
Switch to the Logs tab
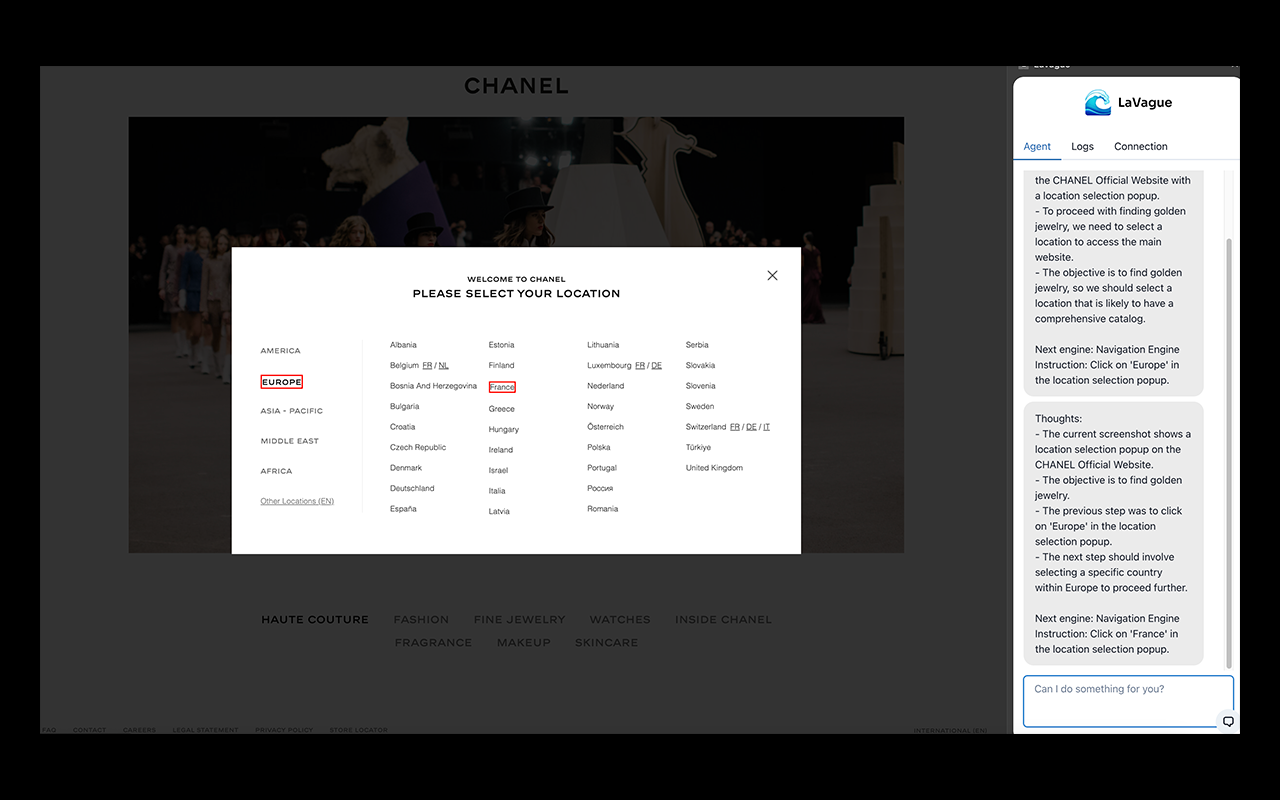(x=1082, y=146)
